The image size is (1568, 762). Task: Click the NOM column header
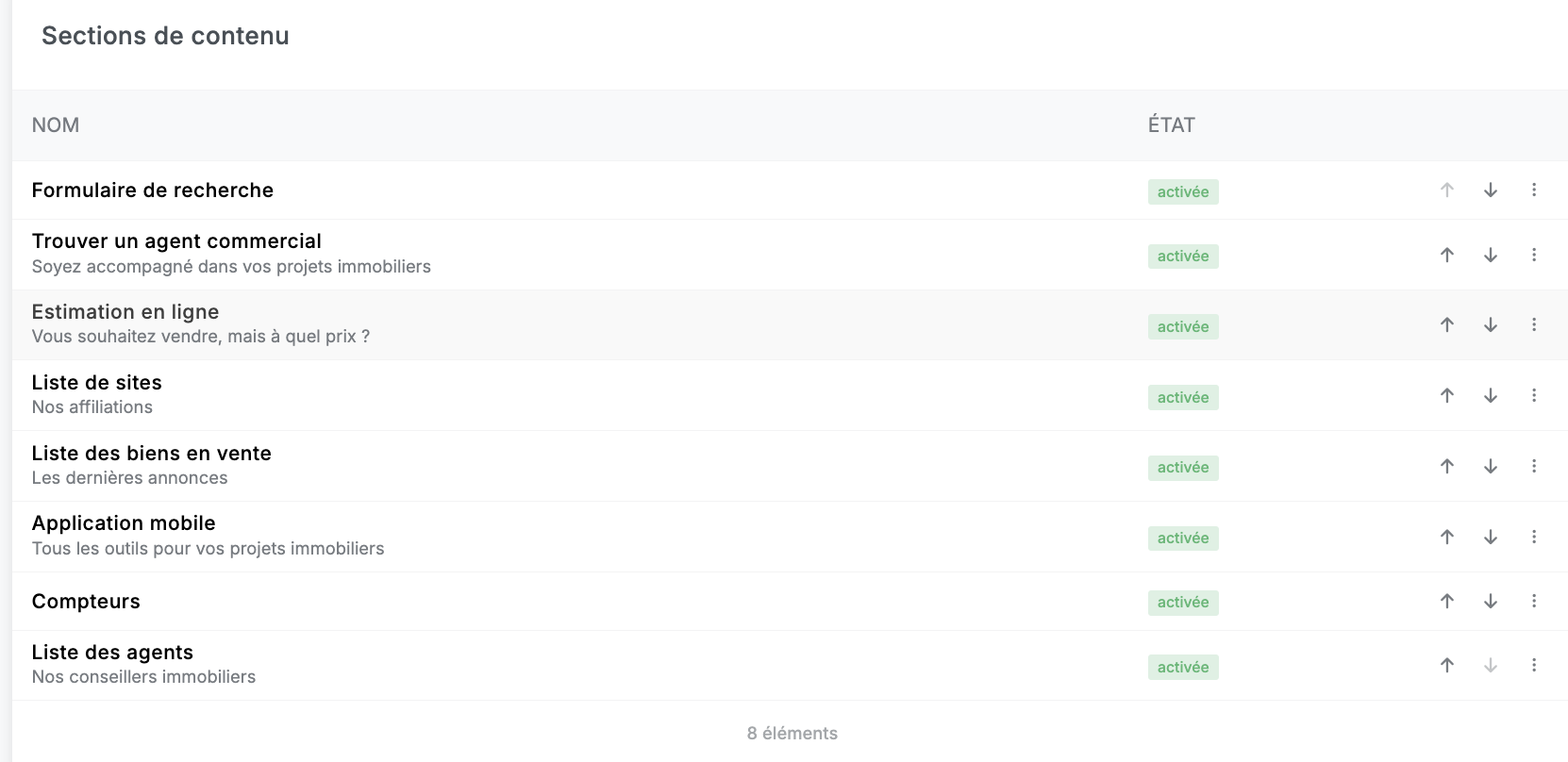[56, 125]
